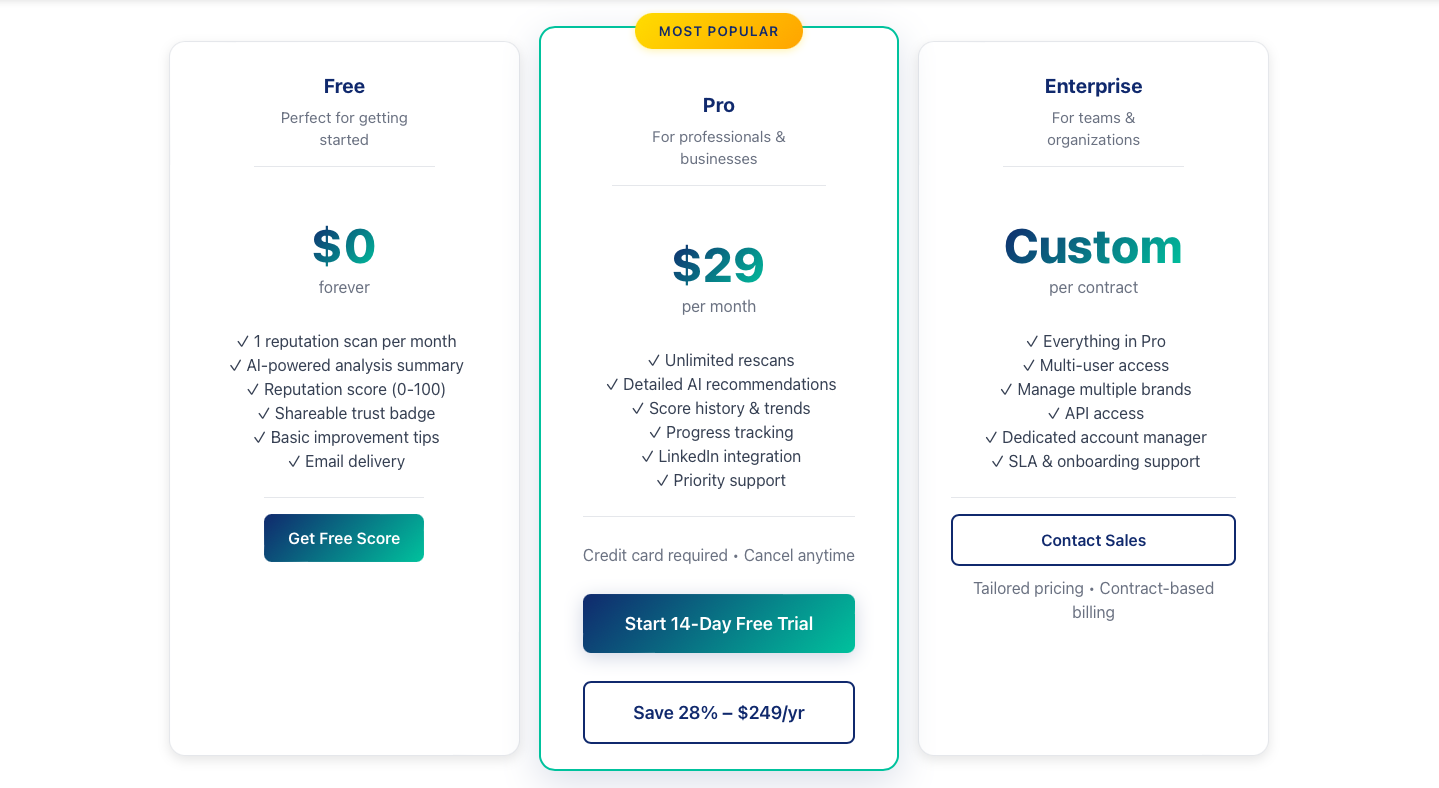Click the Custom price text
This screenshot has height=788, width=1439.
1093,246
